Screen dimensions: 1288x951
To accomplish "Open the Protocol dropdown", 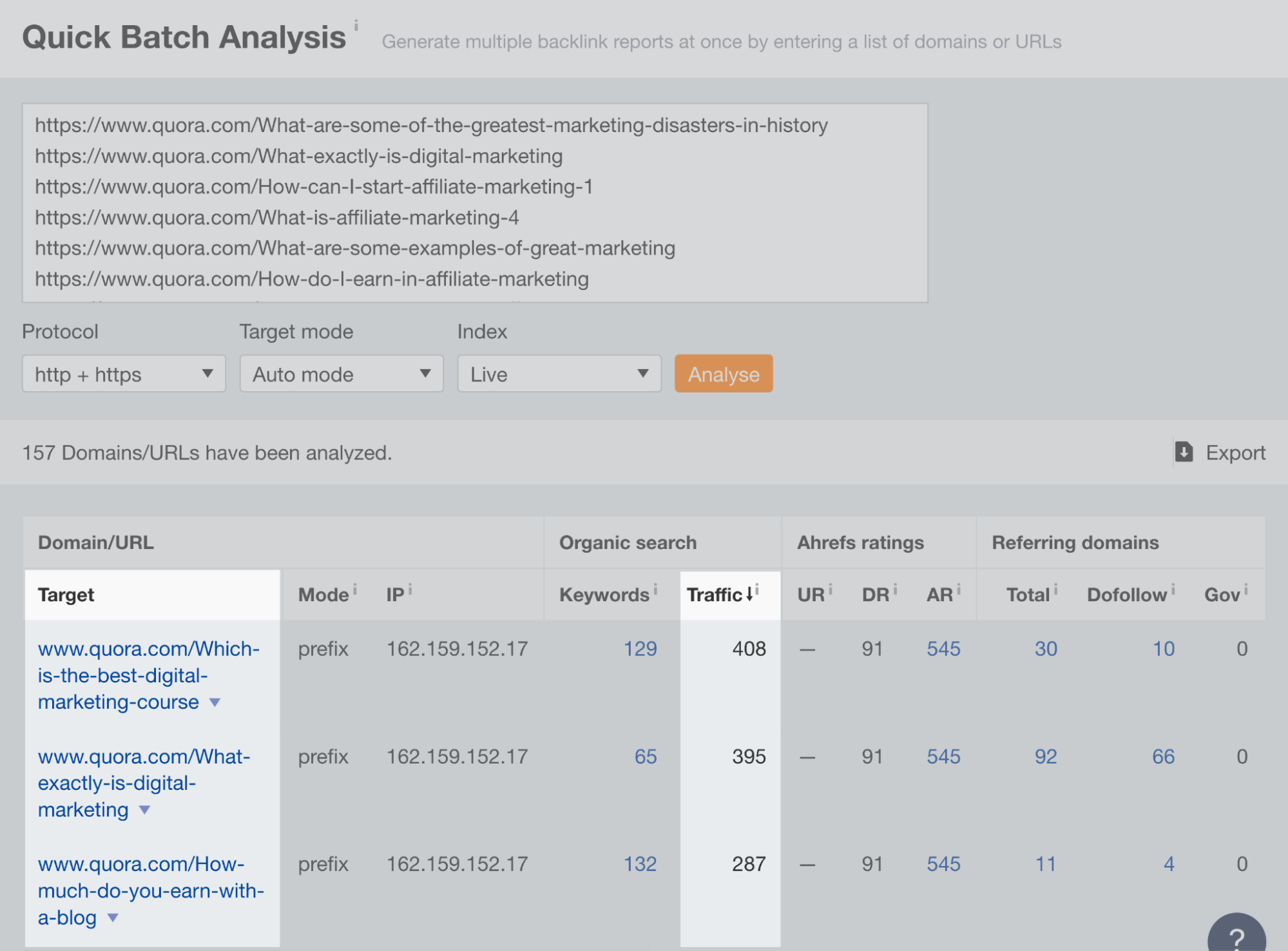I will (122, 374).
